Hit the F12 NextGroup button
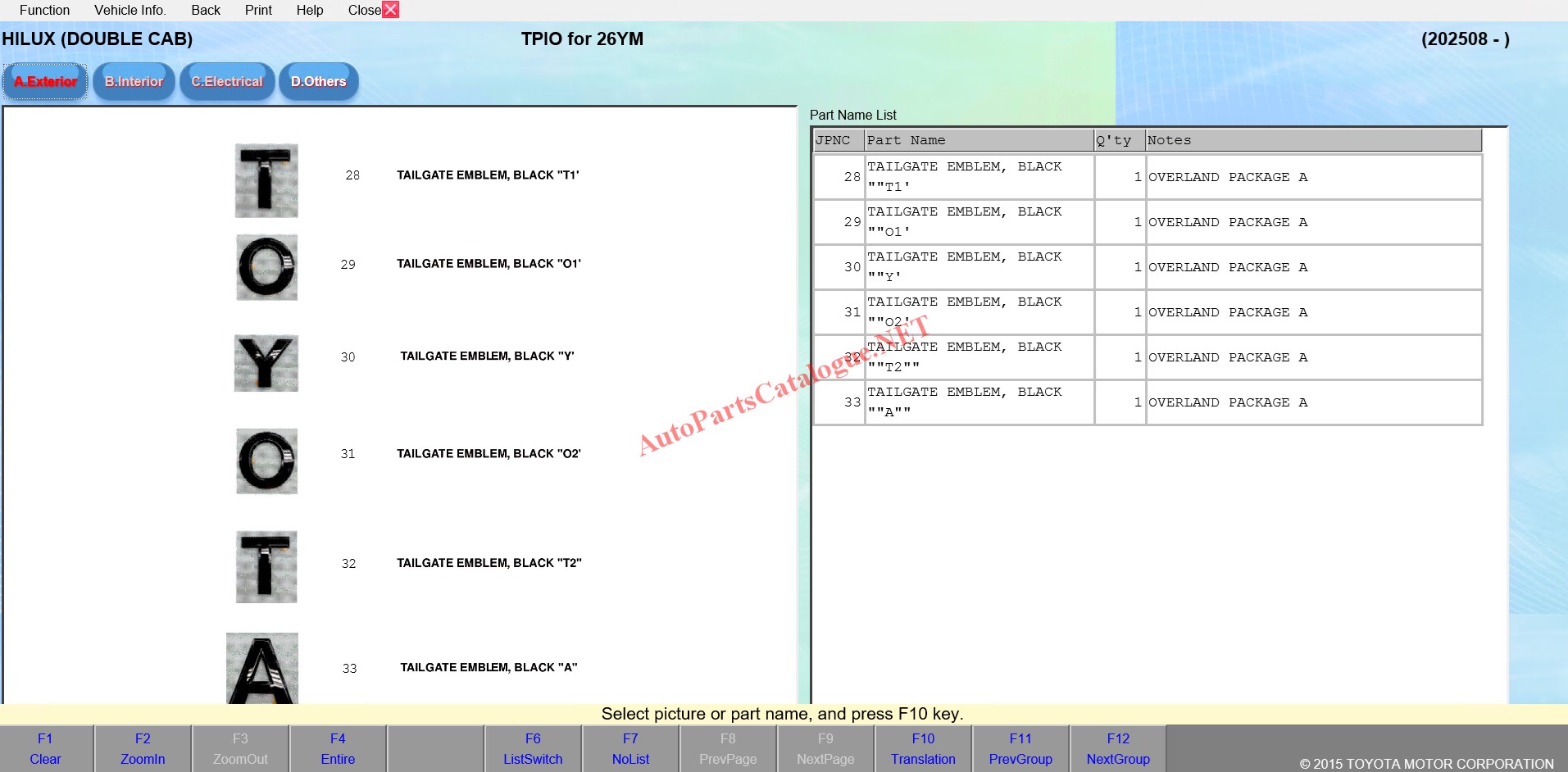This screenshot has height=772, width=1568. click(x=1118, y=749)
